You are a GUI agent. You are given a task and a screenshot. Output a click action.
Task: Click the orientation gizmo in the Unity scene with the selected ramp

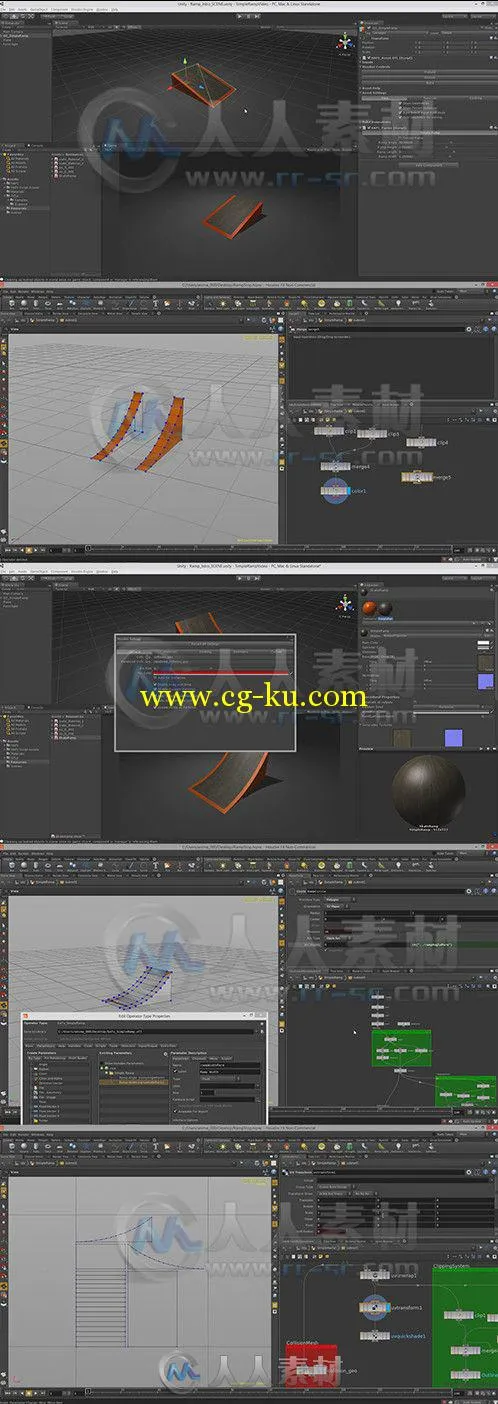pos(345,41)
